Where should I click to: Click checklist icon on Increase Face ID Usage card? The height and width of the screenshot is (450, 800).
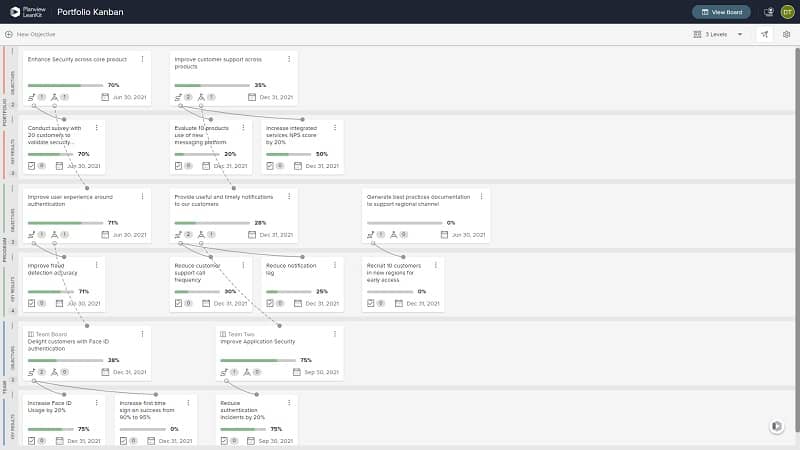coord(32,441)
